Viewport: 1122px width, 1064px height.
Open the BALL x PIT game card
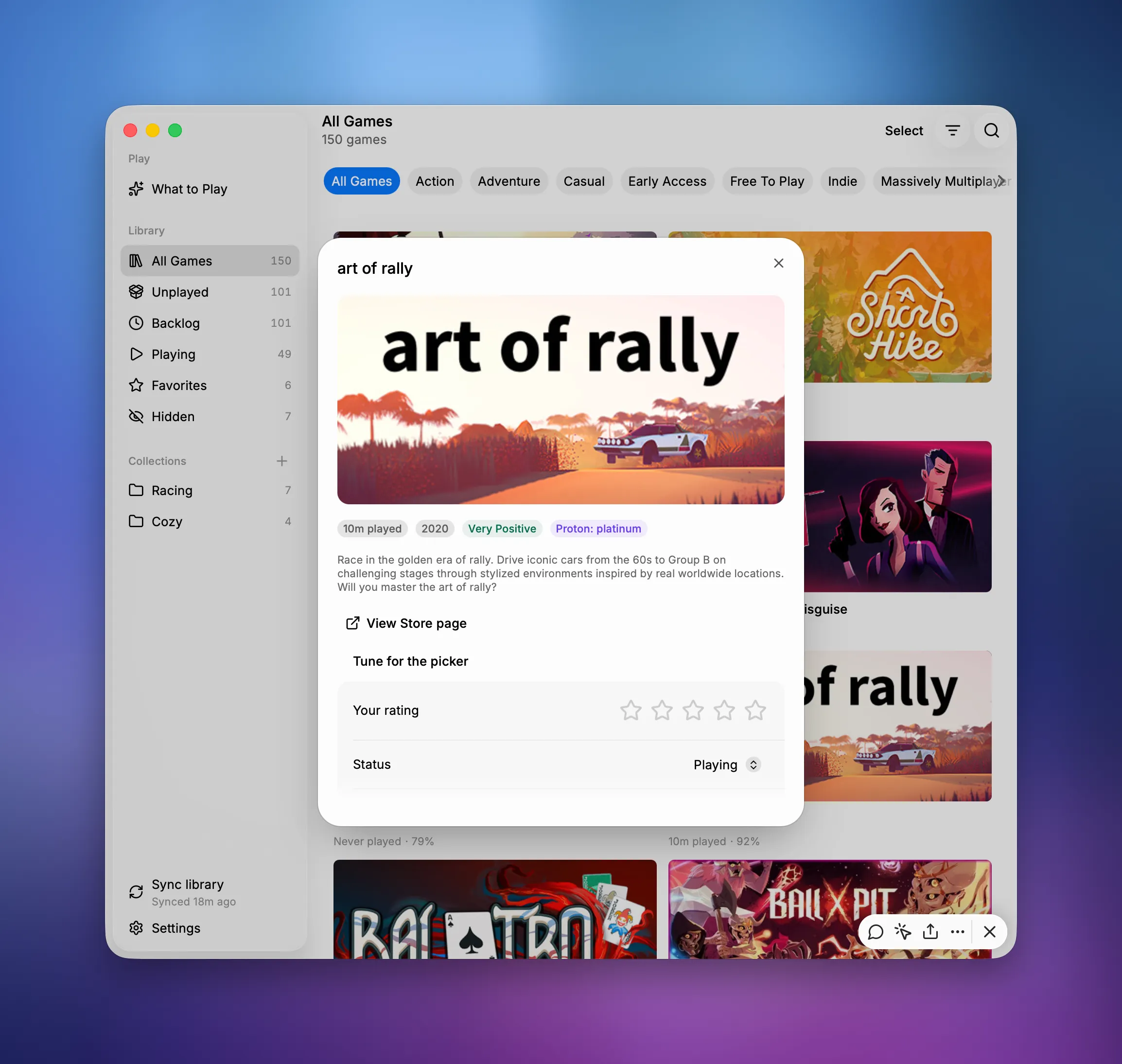coord(830,909)
